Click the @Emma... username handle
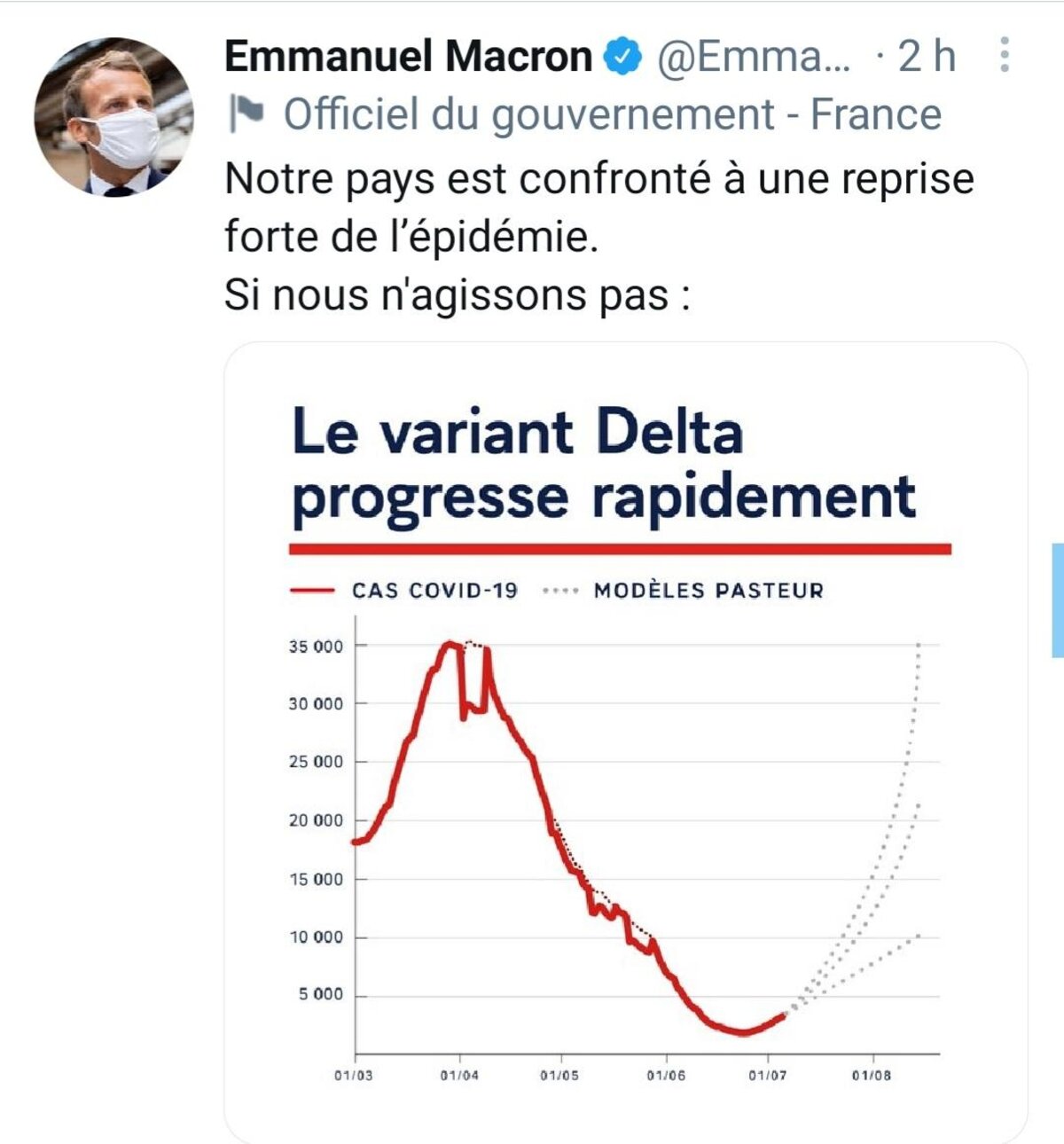This screenshot has width=1064, height=1144. click(753, 57)
